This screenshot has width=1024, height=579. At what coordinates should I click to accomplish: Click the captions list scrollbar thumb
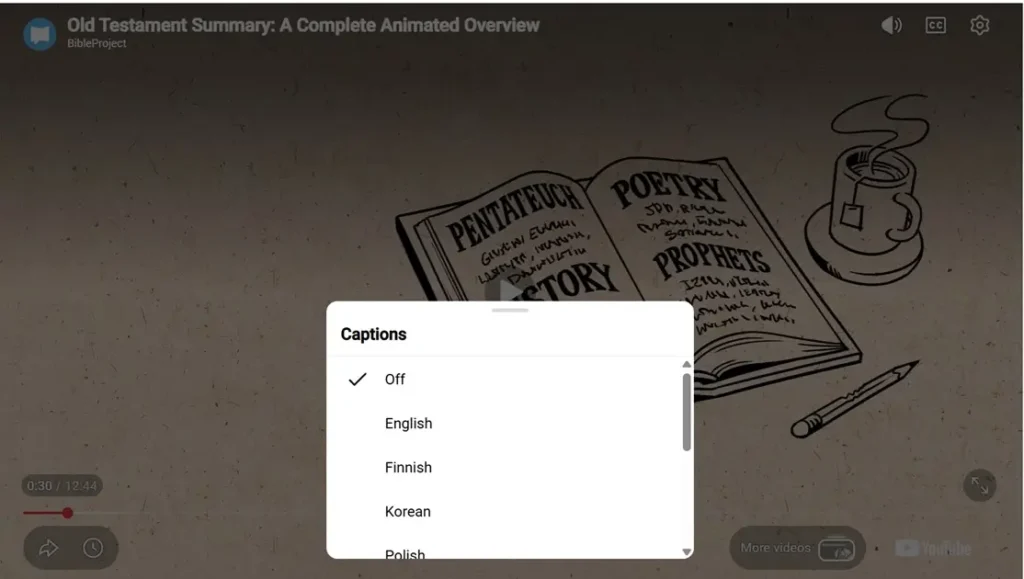pyautogui.click(x=686, y=412)
